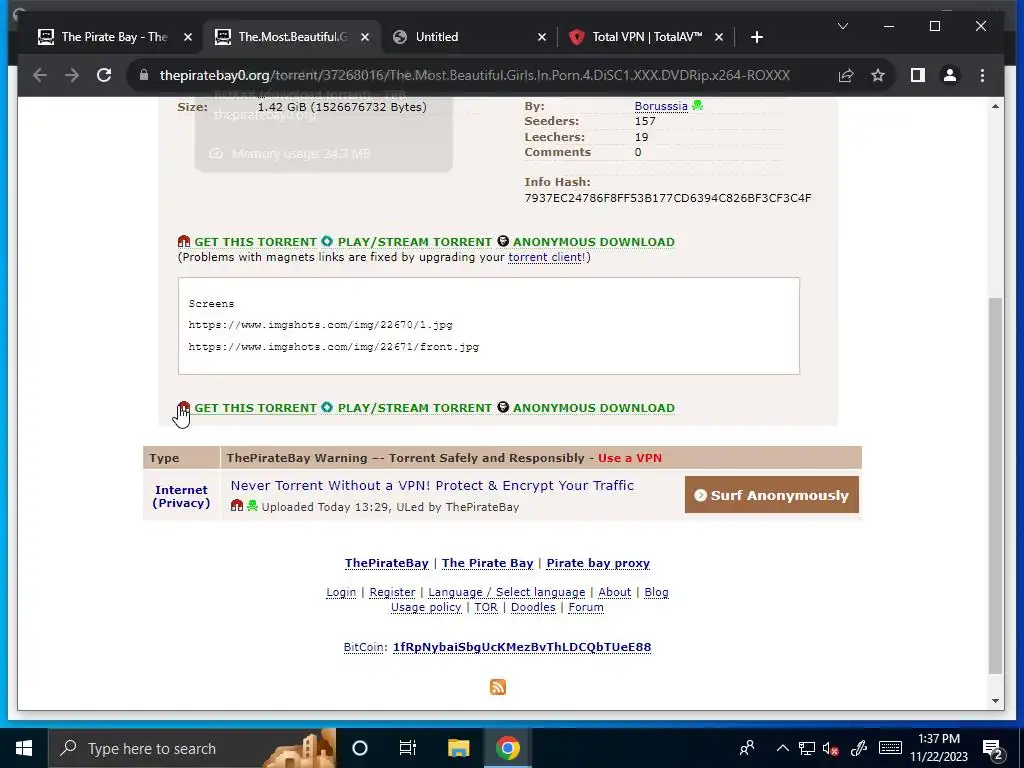
Task: Open The Pirate Bay footer link
Action: tap(487, 563)
